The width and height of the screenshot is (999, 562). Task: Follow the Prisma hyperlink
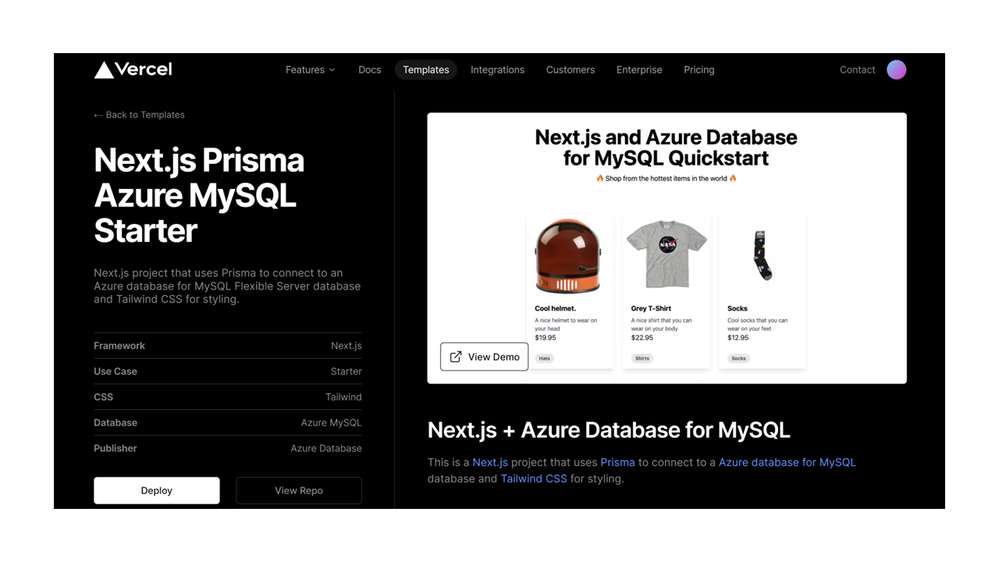617,463
